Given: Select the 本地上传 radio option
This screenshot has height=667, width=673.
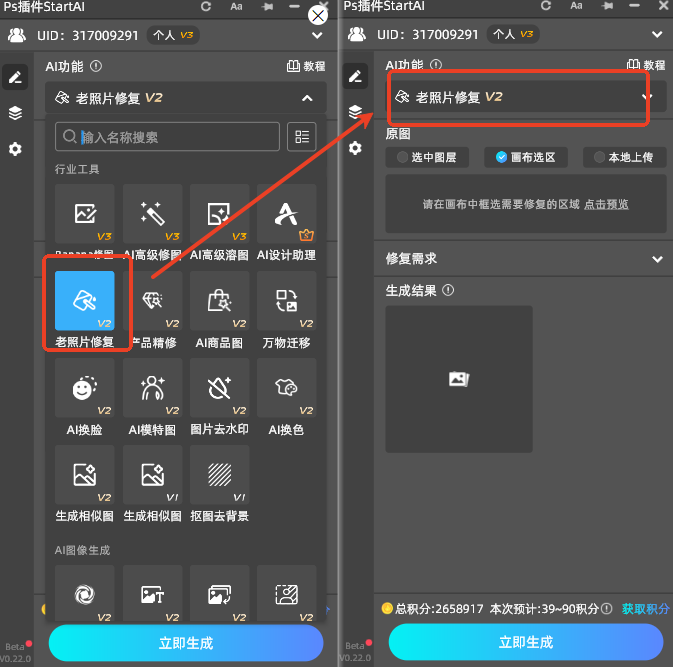Looking at the screenshot, I should click(624, 158).
